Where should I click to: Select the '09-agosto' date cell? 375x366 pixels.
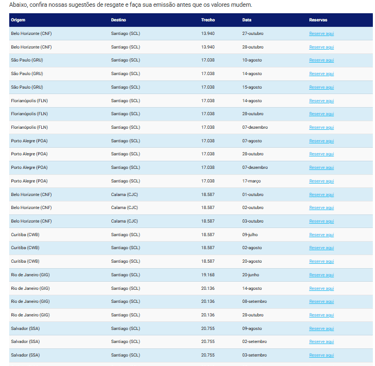point(252,329)
